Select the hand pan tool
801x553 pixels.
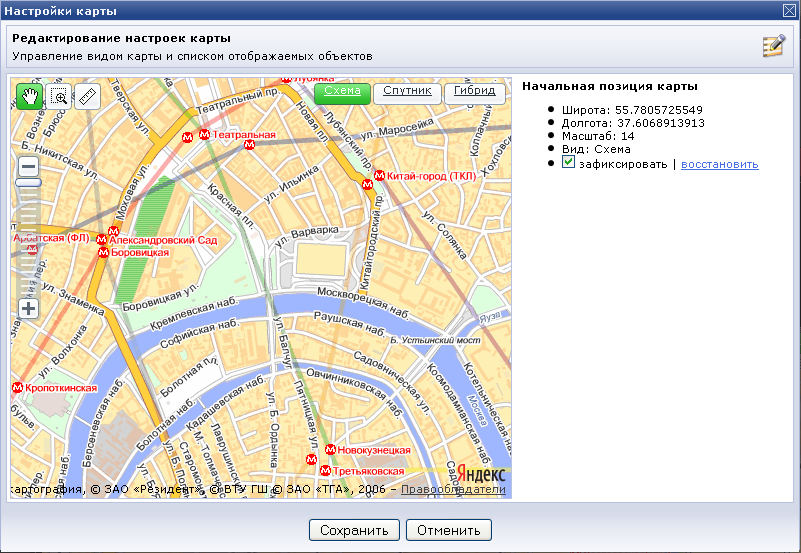pyautogui.click(x=30, y=97)
